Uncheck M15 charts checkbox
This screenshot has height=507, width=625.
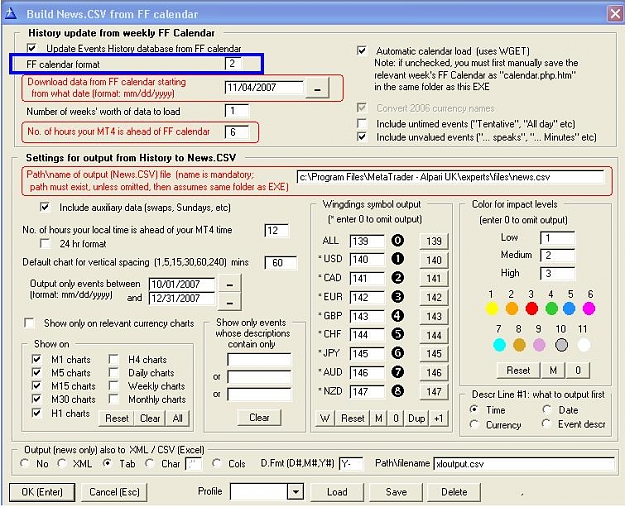(x=36, y=386)
